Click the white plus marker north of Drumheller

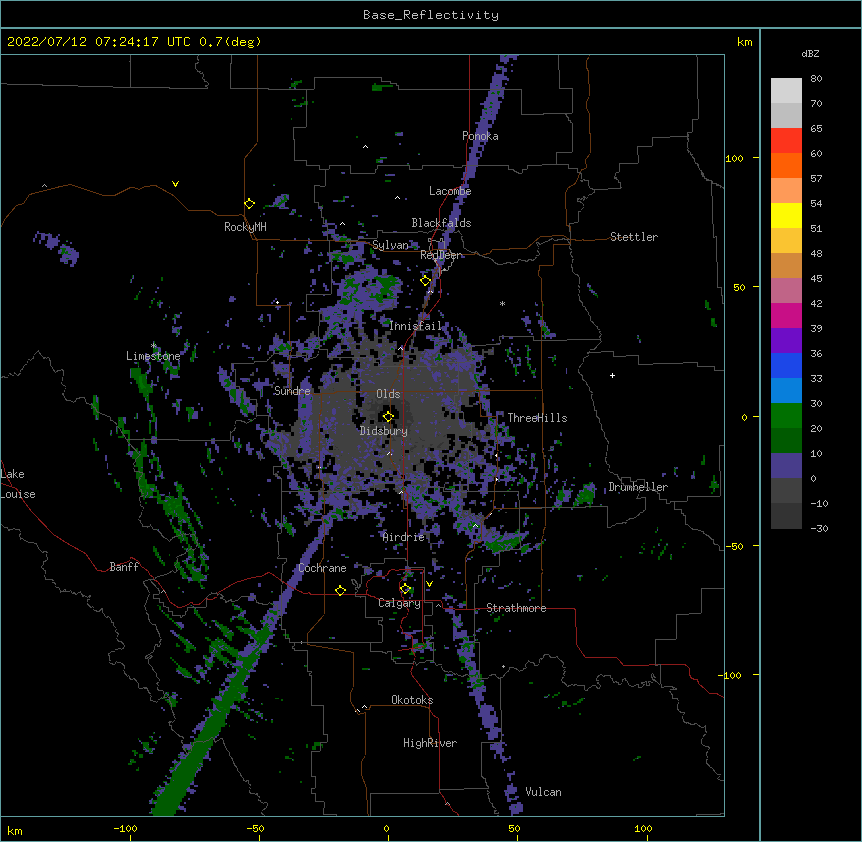[x=612, y=375]
